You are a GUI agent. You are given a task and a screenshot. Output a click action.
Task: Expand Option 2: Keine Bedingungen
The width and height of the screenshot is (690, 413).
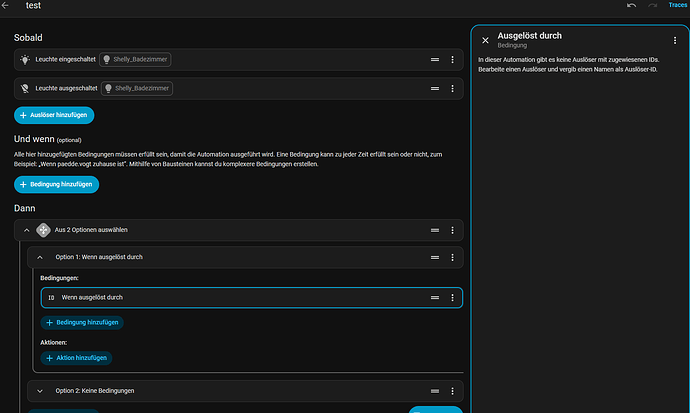pyautogui.click(x=40, y=391)
